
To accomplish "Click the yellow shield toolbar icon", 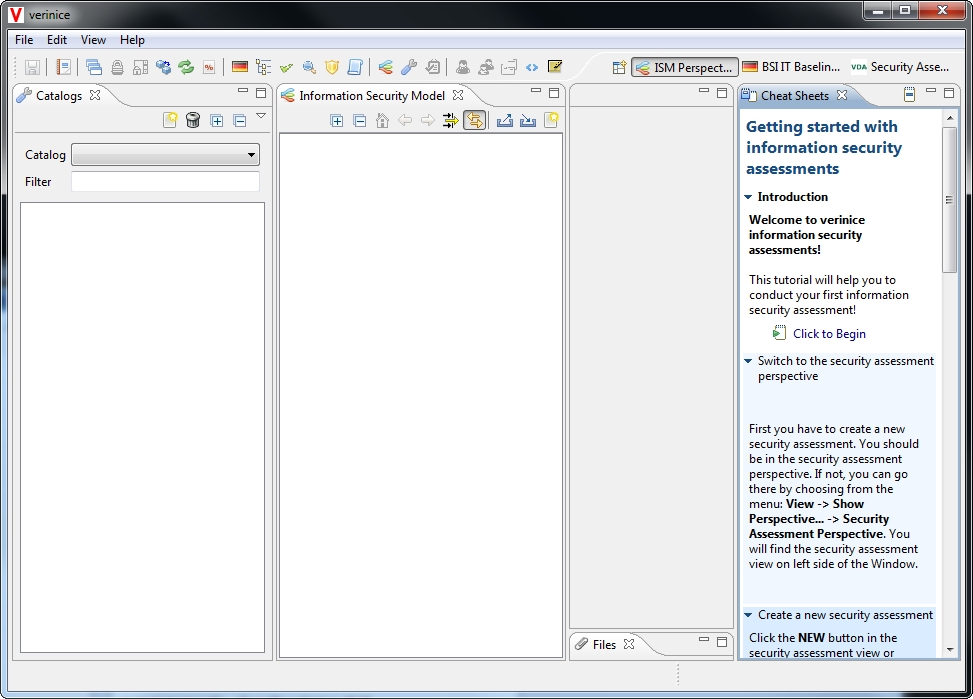I will pyautogui.click(x=332, y=67).
